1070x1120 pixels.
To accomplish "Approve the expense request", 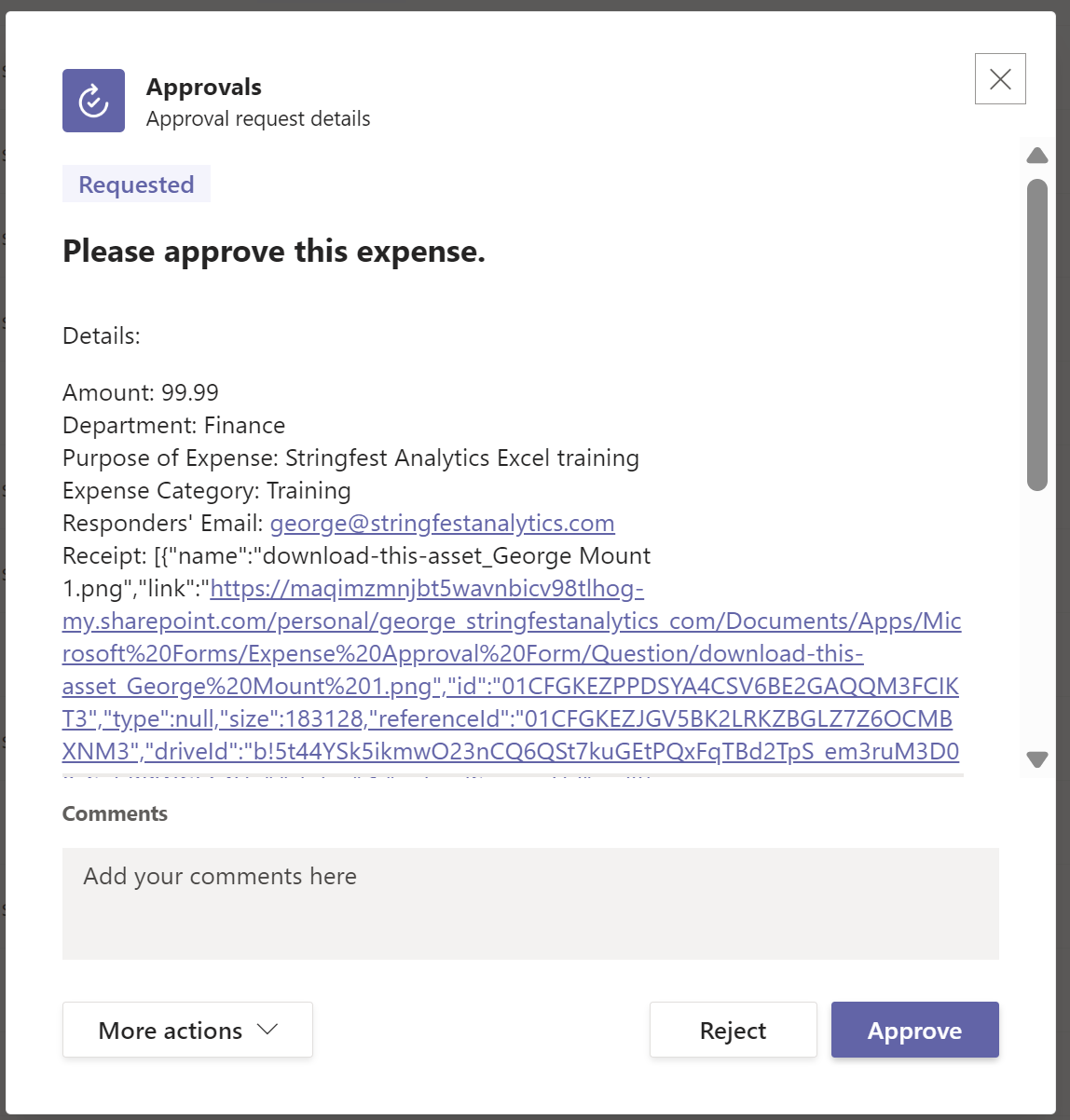I will tap(914, 1030).
